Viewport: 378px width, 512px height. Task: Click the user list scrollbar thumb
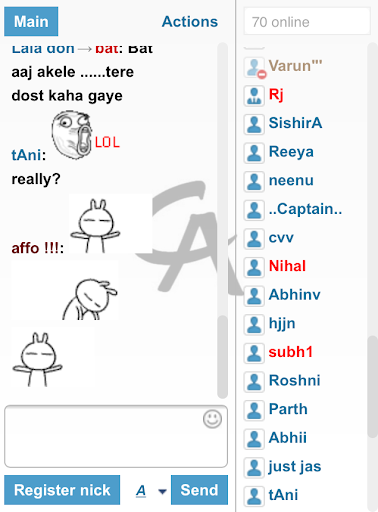tap(372, 387)
